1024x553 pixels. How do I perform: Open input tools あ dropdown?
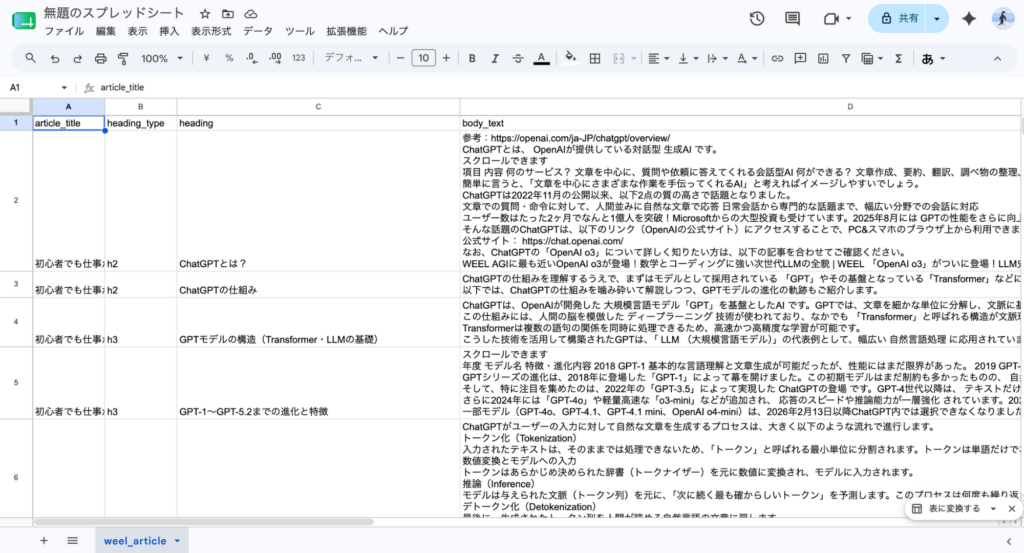pos(933,58)
